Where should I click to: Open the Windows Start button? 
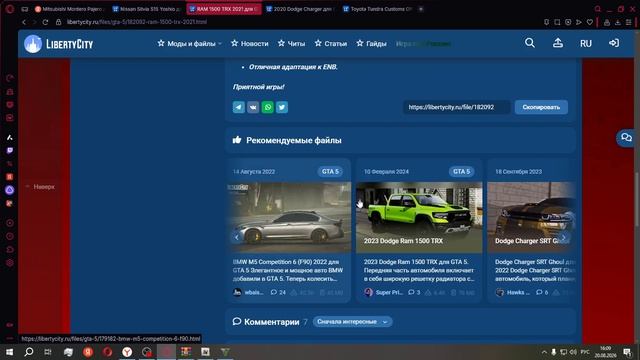[x=9, y=352]
